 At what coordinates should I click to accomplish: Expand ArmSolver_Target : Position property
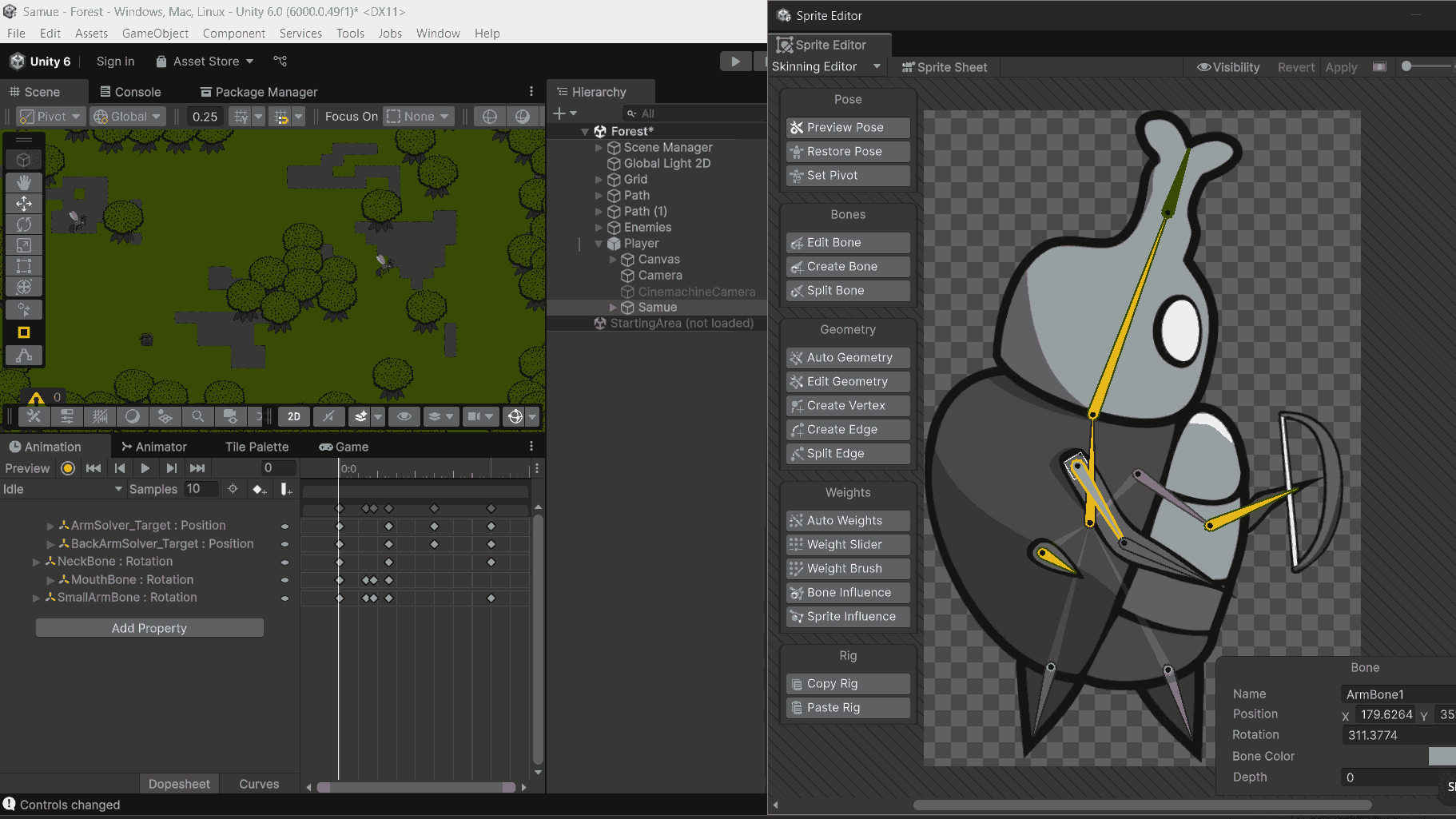(50, 526)
